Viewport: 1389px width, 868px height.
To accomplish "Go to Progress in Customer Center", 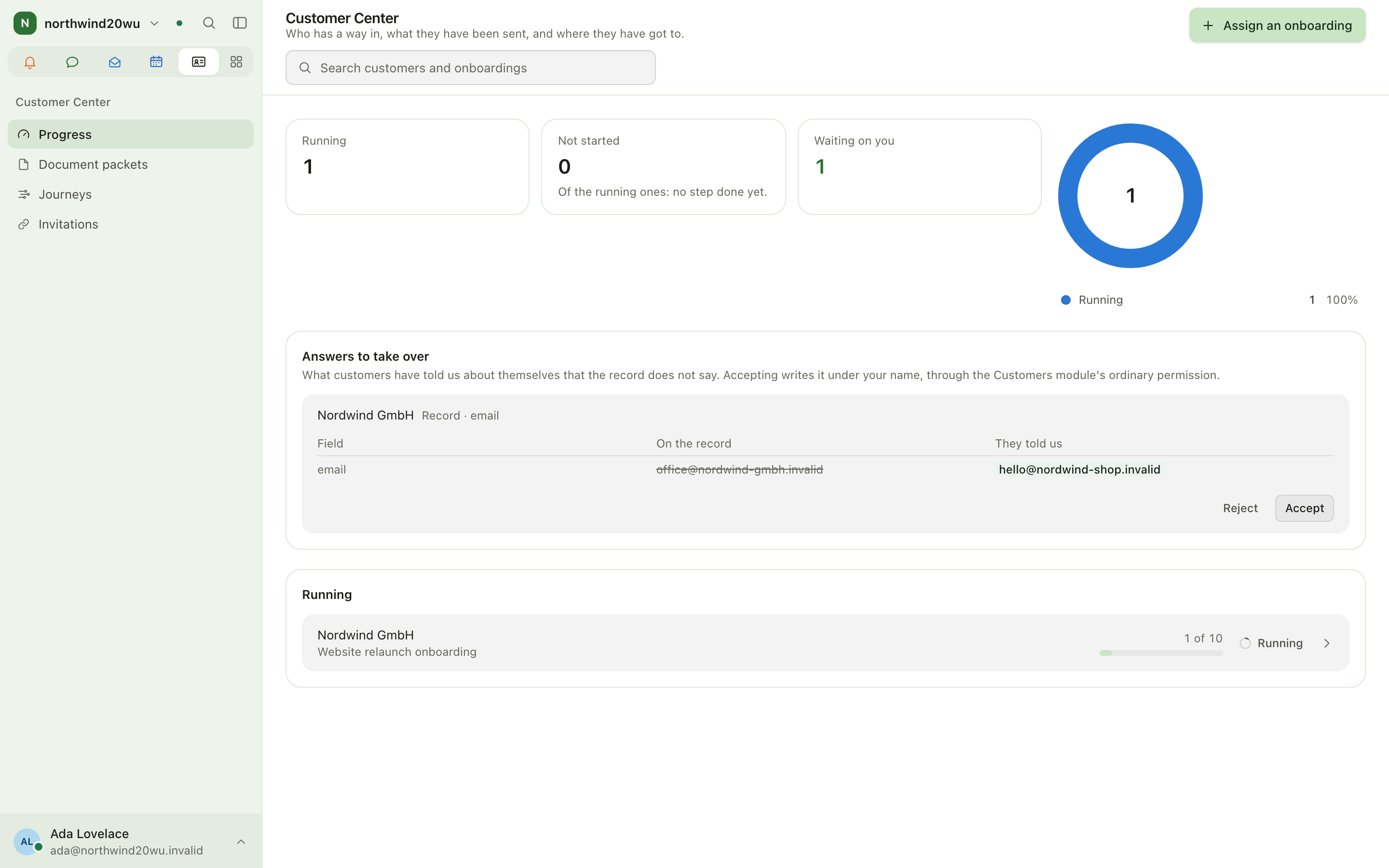I will 130,135.
